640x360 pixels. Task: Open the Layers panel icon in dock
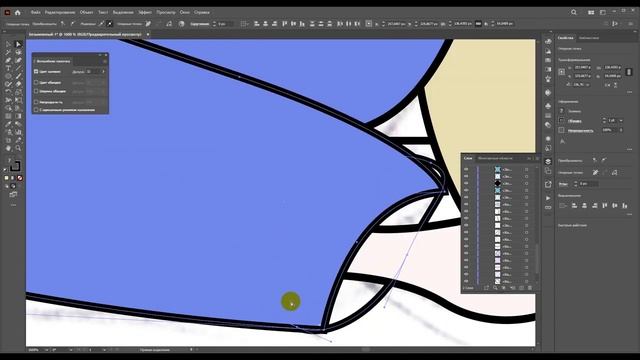point(548,162)
